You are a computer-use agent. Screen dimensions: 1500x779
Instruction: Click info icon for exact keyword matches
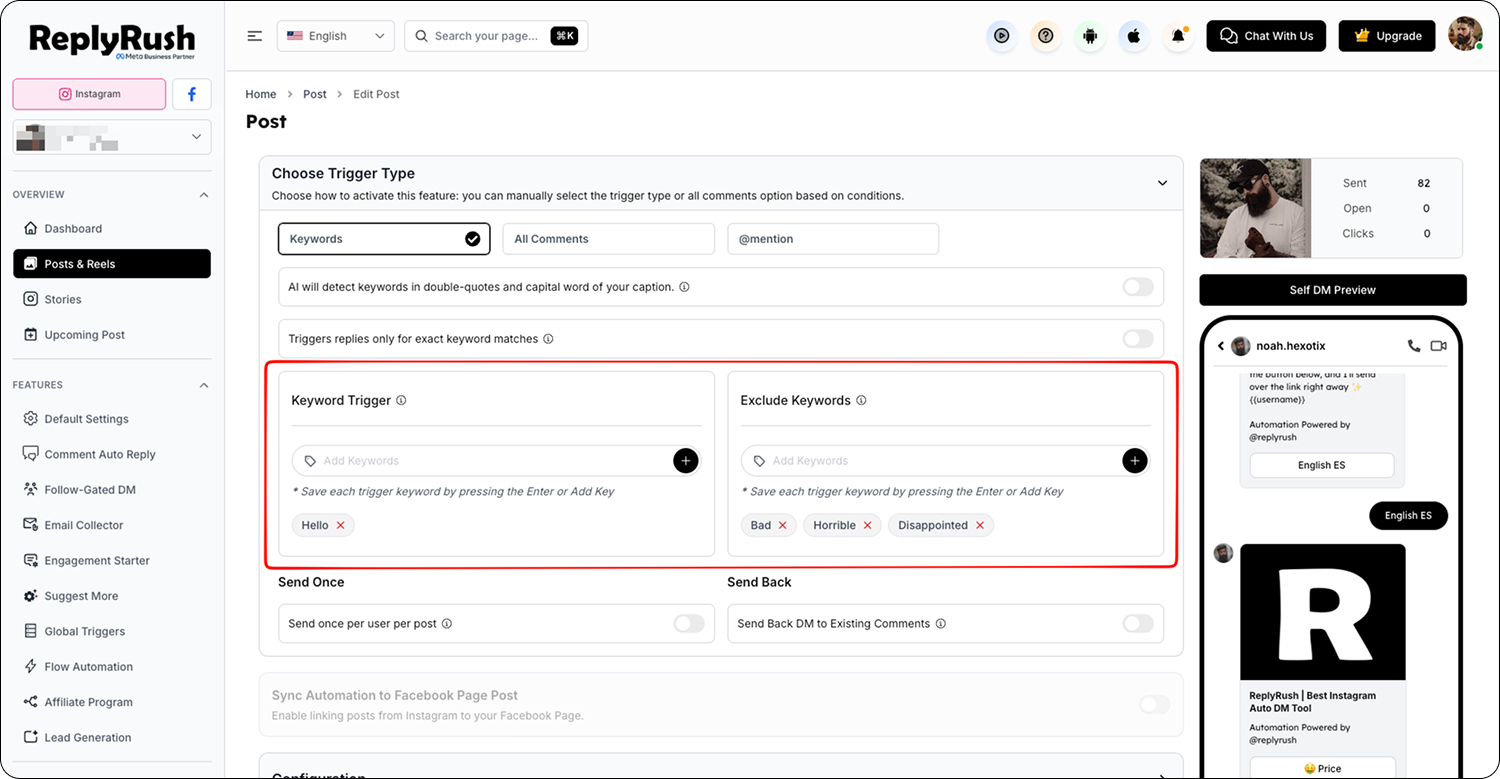[x=548, y=339]
